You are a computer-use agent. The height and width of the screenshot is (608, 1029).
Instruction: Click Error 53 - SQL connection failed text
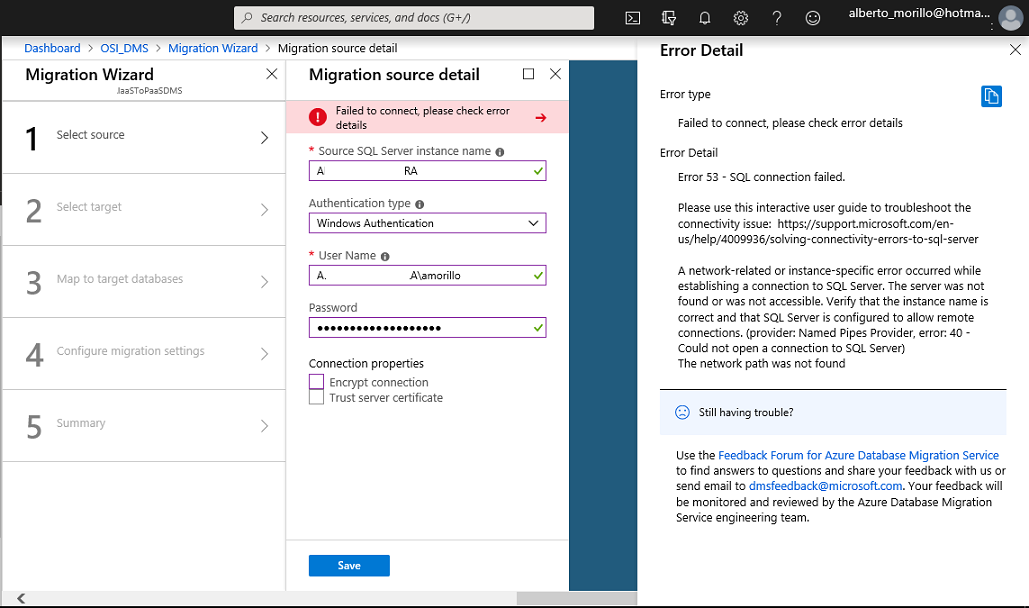click(x=761, y=177)
